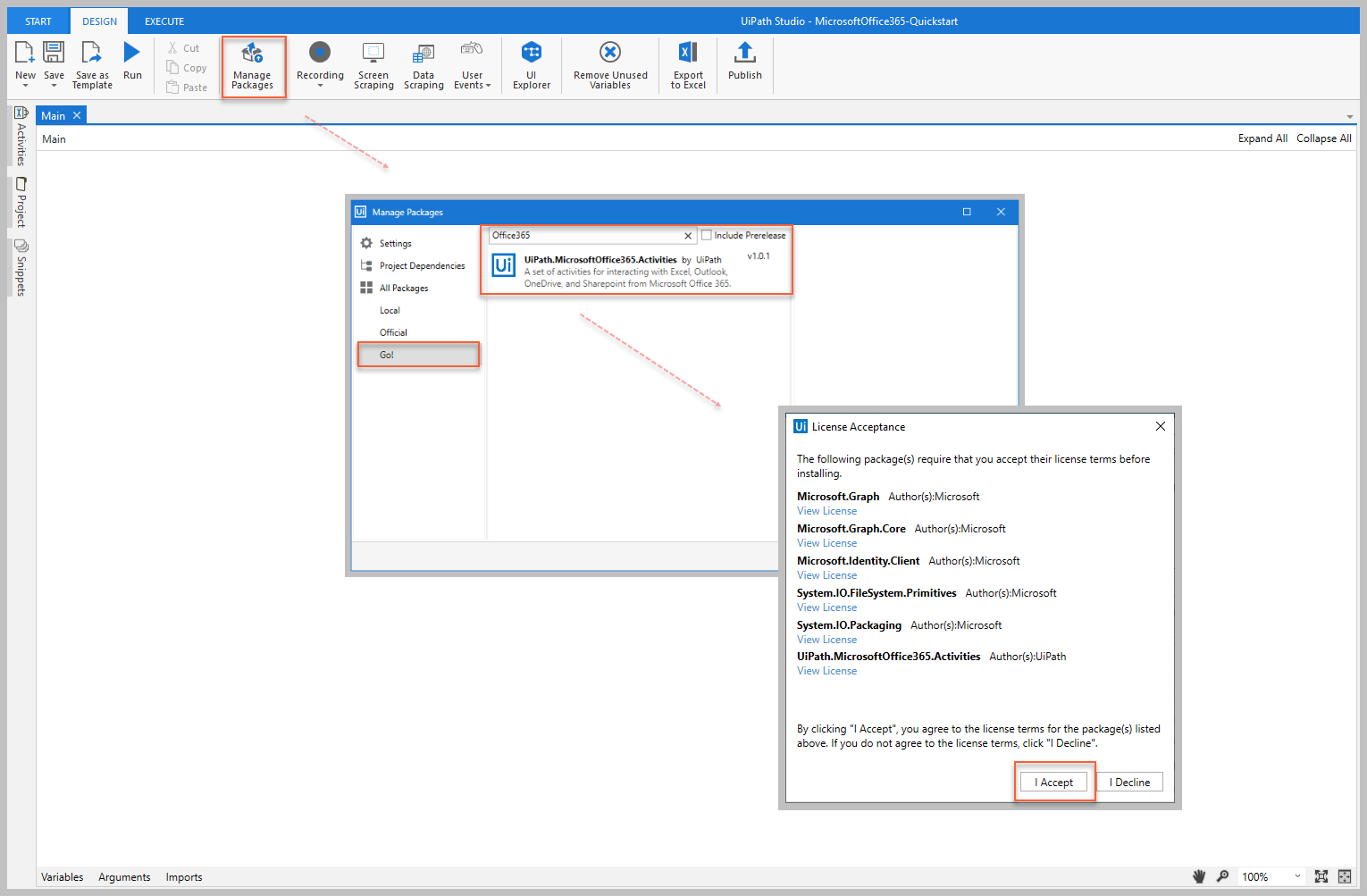Click the Cut command
The image size is (1367, 896).
click(x=183, y=48)
